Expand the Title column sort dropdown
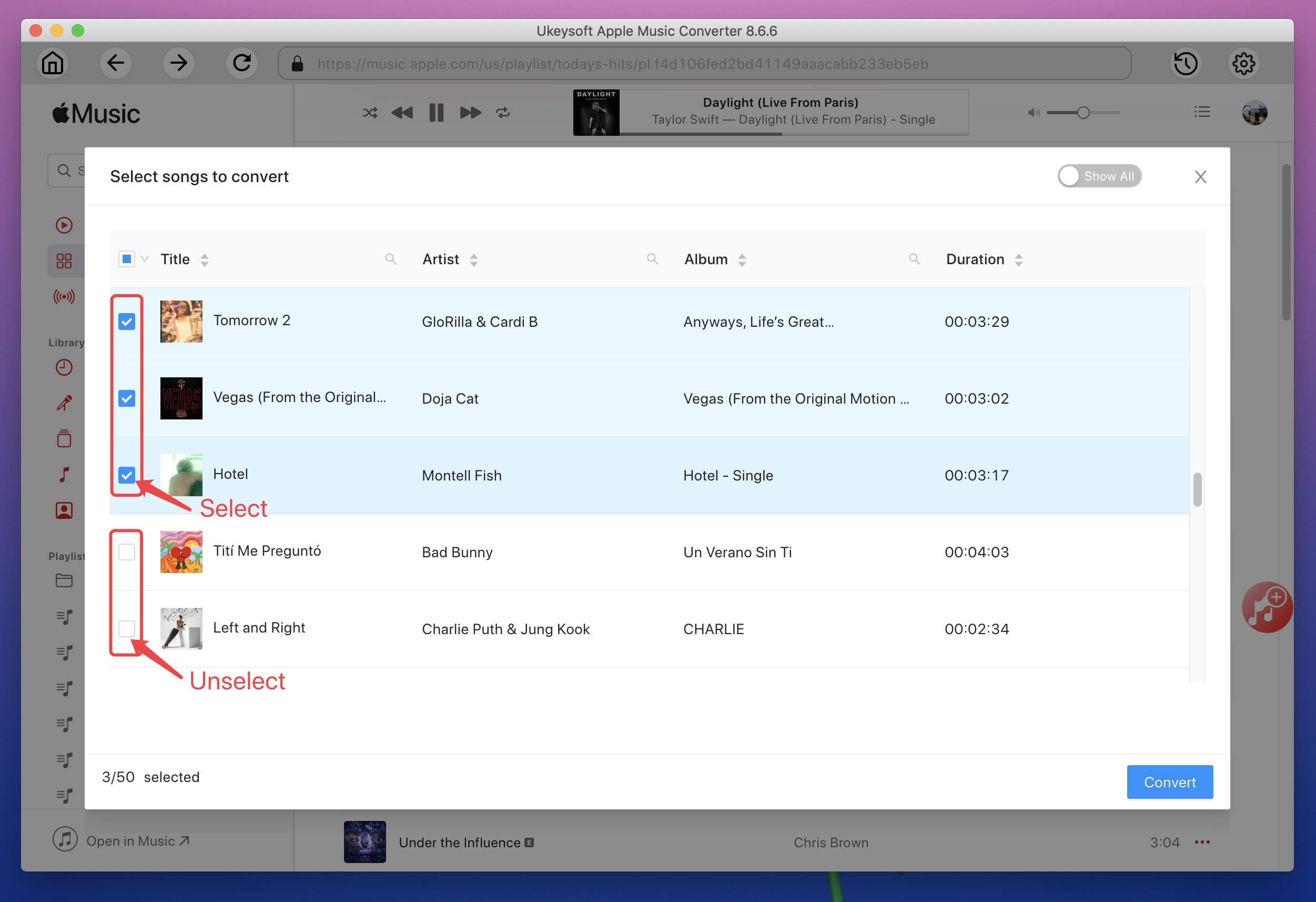This screenshot has width=1316, height=902. pyautogui.click(x=204, y=260)
